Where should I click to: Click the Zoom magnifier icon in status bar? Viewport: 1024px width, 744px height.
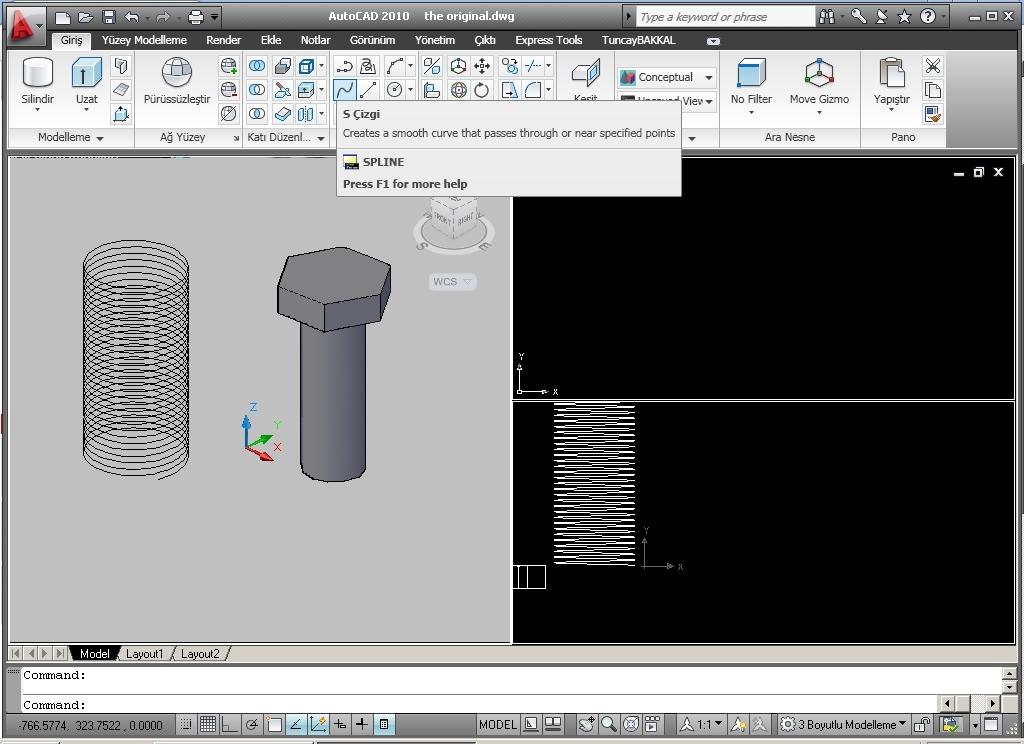tap(609, 724)
